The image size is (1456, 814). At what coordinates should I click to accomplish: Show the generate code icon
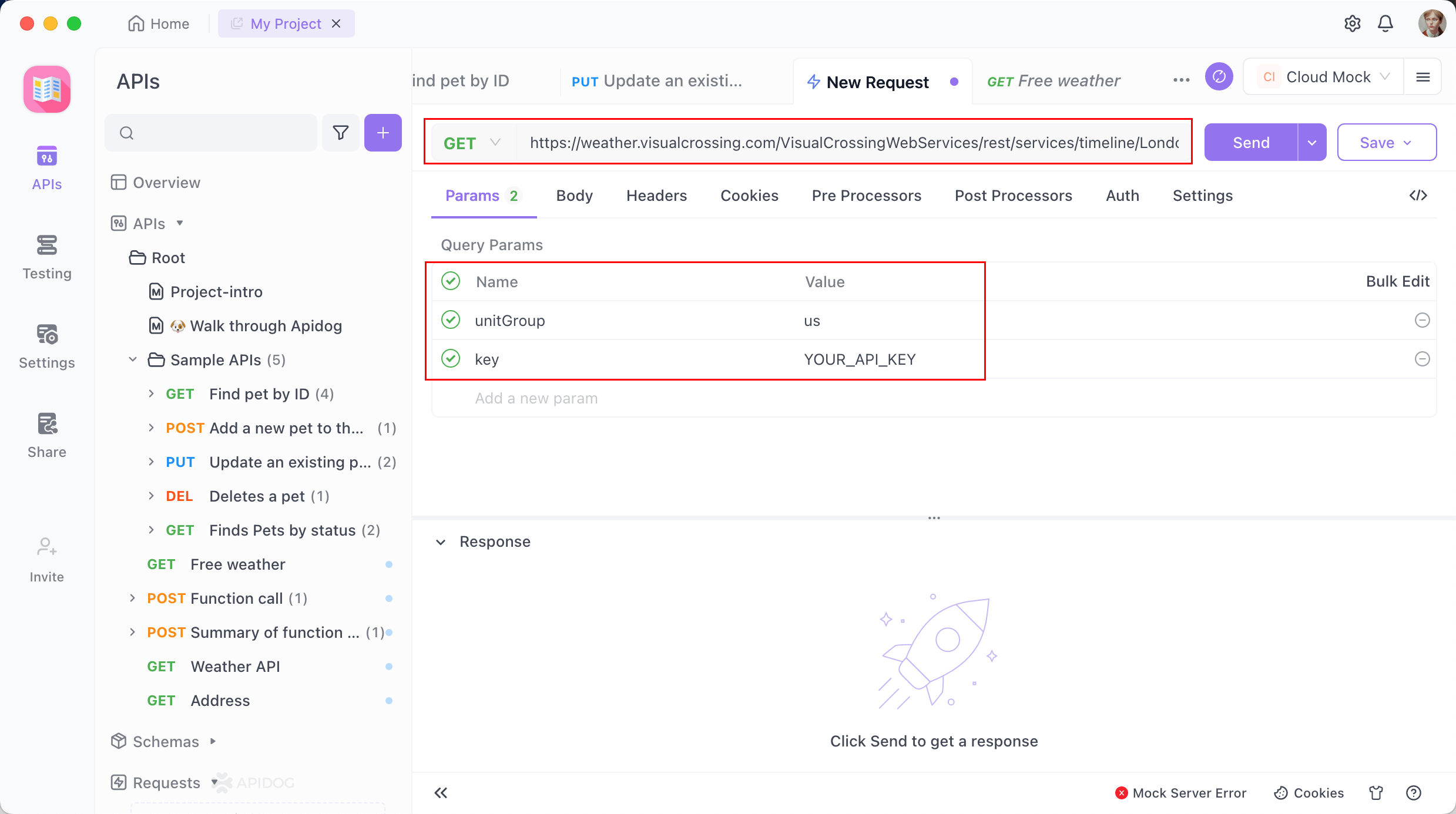coord(1418,196)
